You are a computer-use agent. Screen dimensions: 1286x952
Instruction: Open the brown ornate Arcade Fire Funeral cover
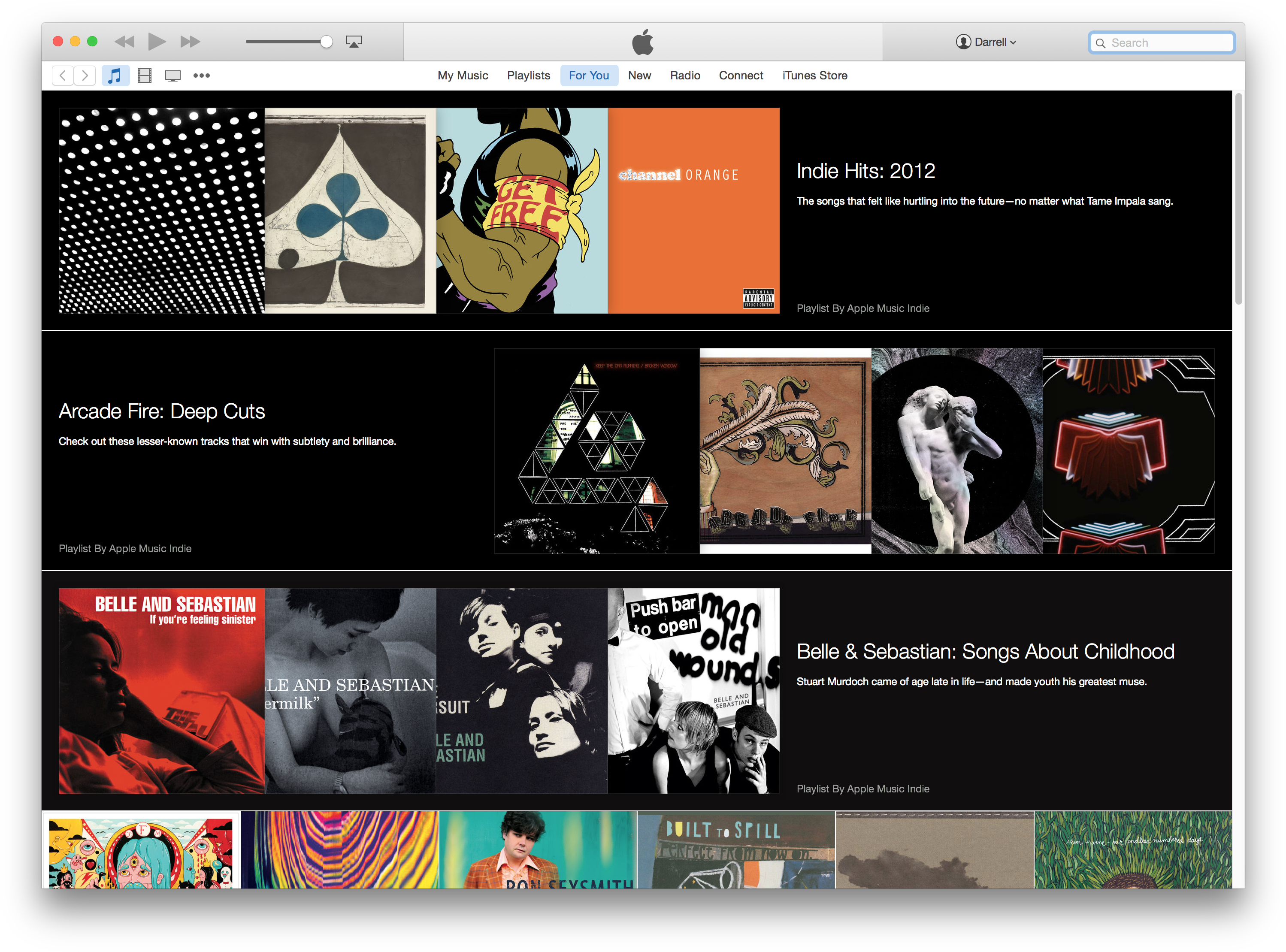785,450
